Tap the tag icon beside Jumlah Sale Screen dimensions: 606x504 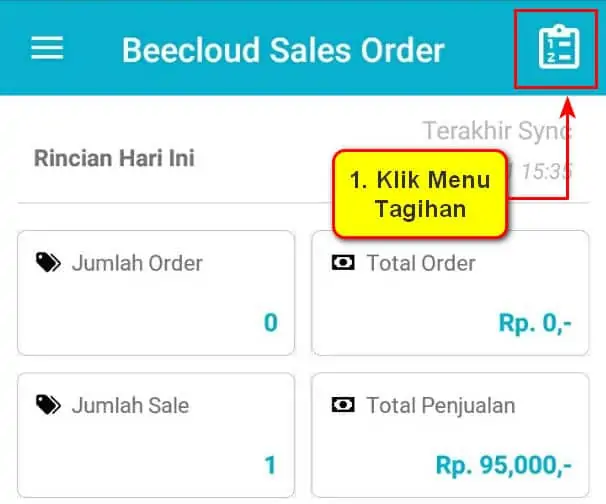point(48,405)
